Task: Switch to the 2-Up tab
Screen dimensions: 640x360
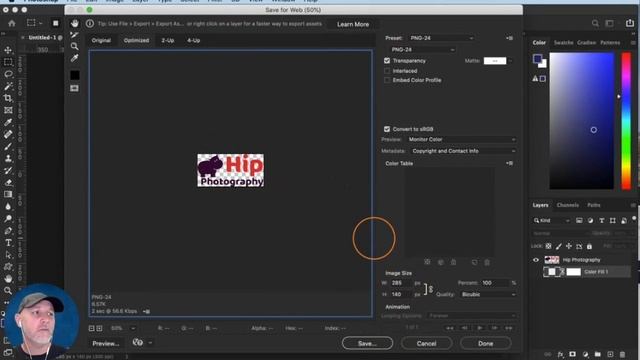Action: (x=168, y=40)
